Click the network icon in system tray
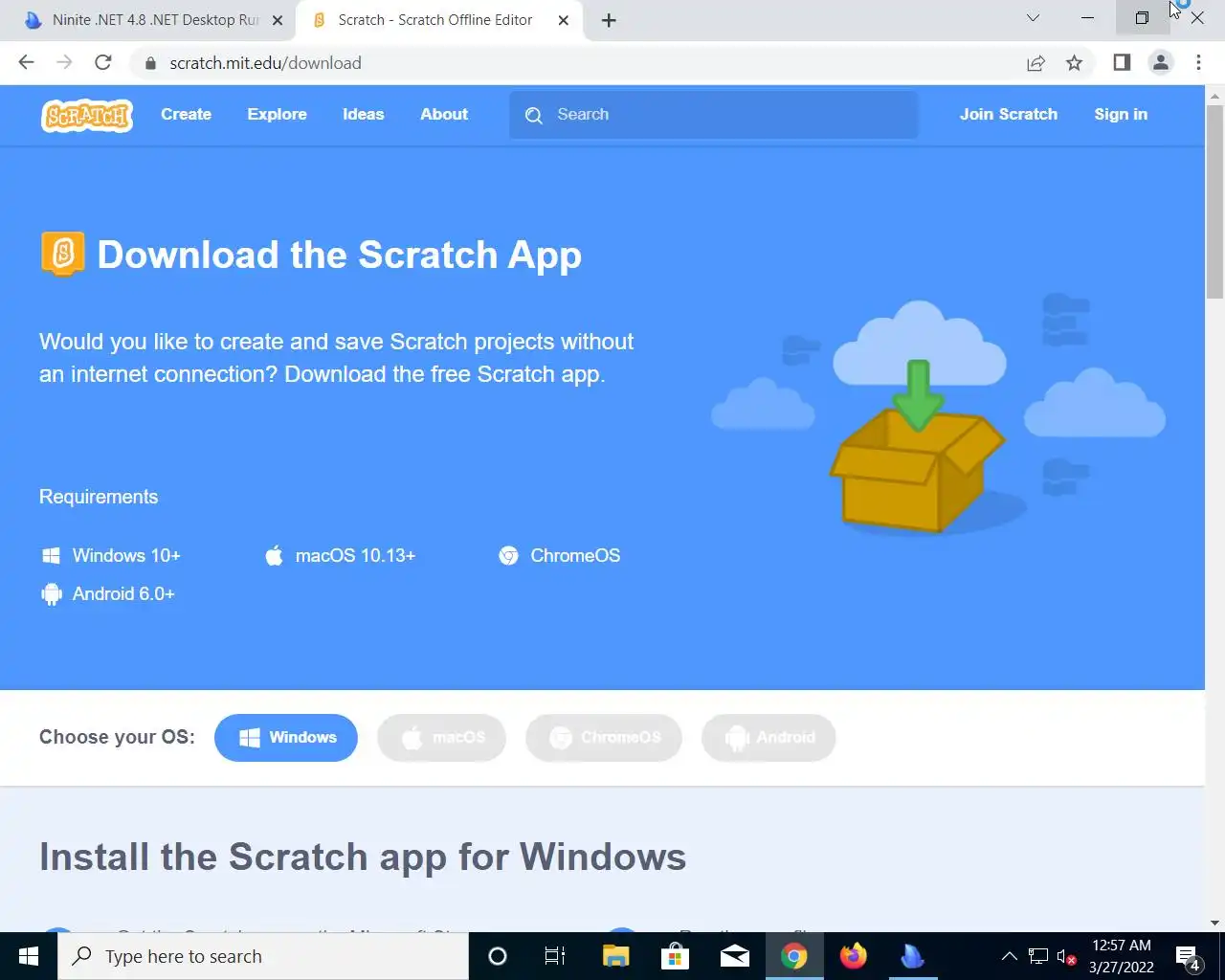This screenshot has height=980, width=1225. pos(1038,956)
